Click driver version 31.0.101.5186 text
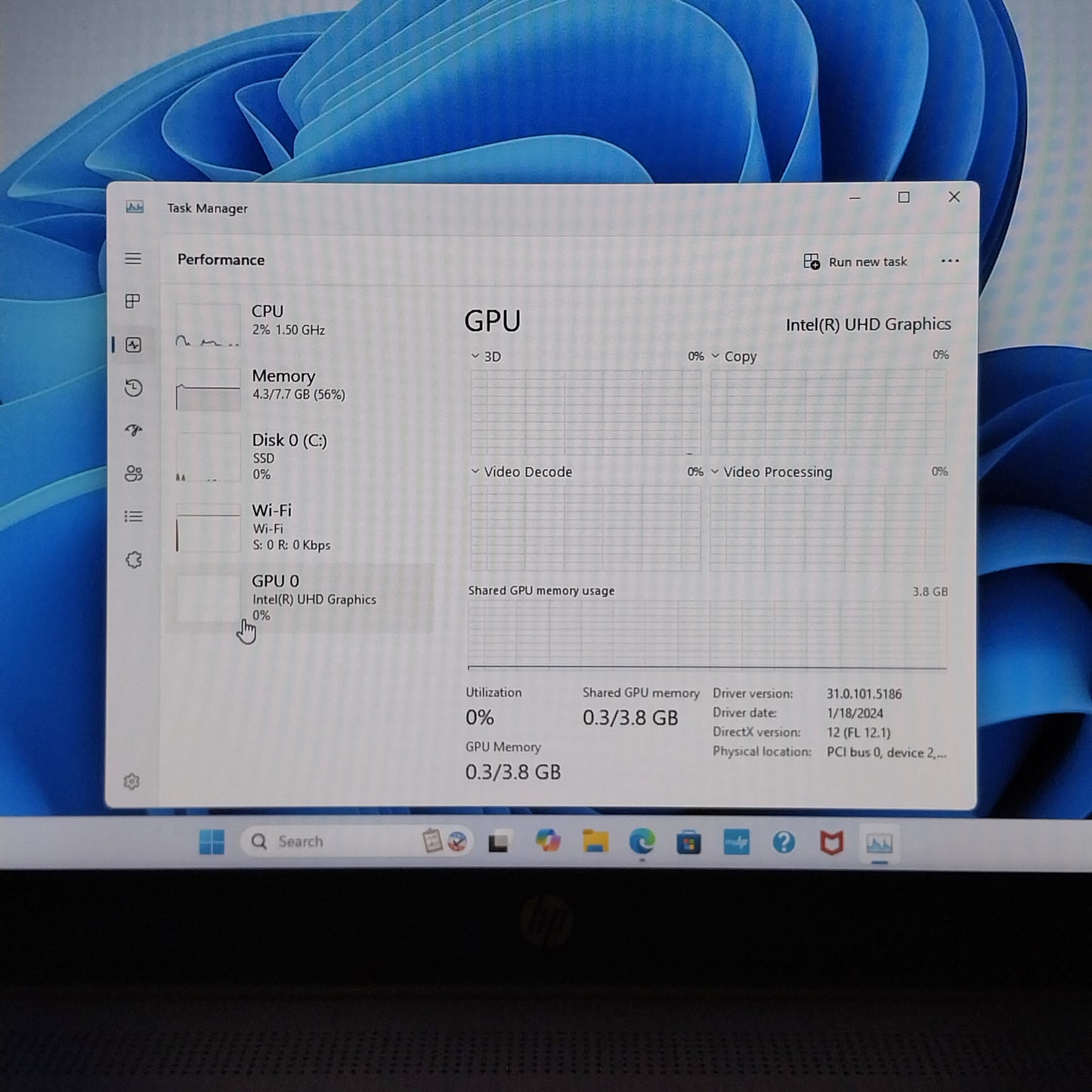The height and width of the screenshot is (1092, 1092). (864, 694)
